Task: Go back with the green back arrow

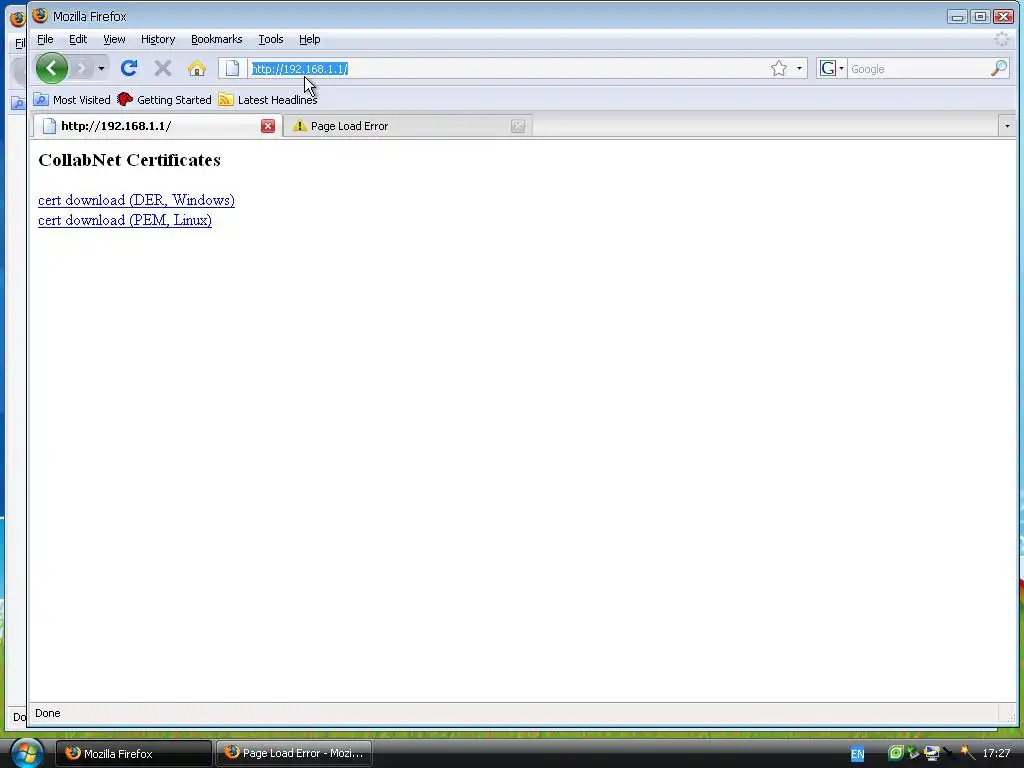Action: 52,68
